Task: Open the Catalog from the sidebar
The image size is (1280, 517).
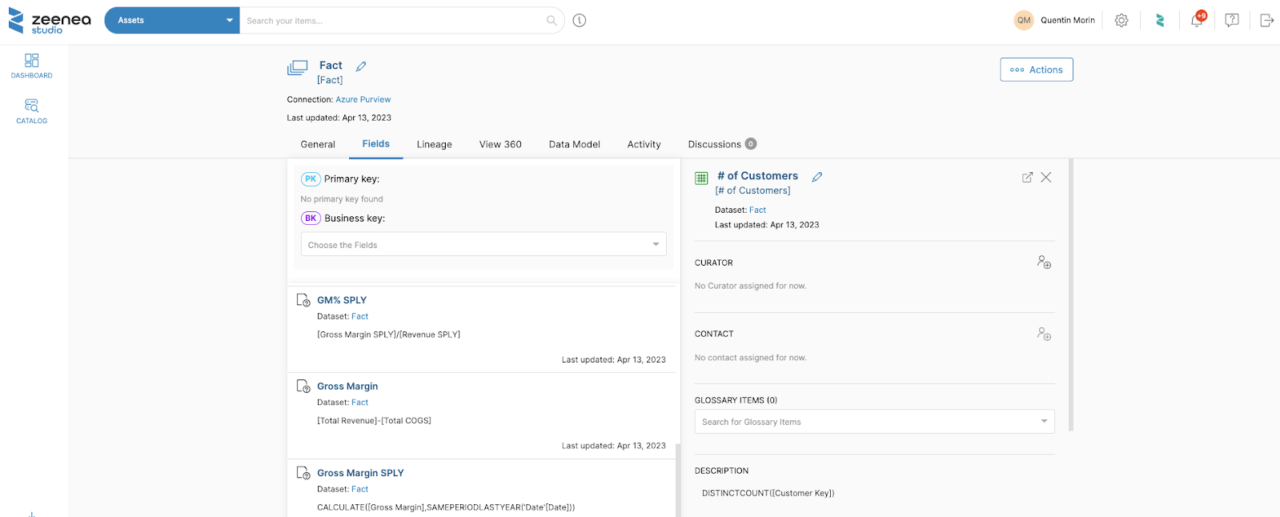Action: (31, 111)
